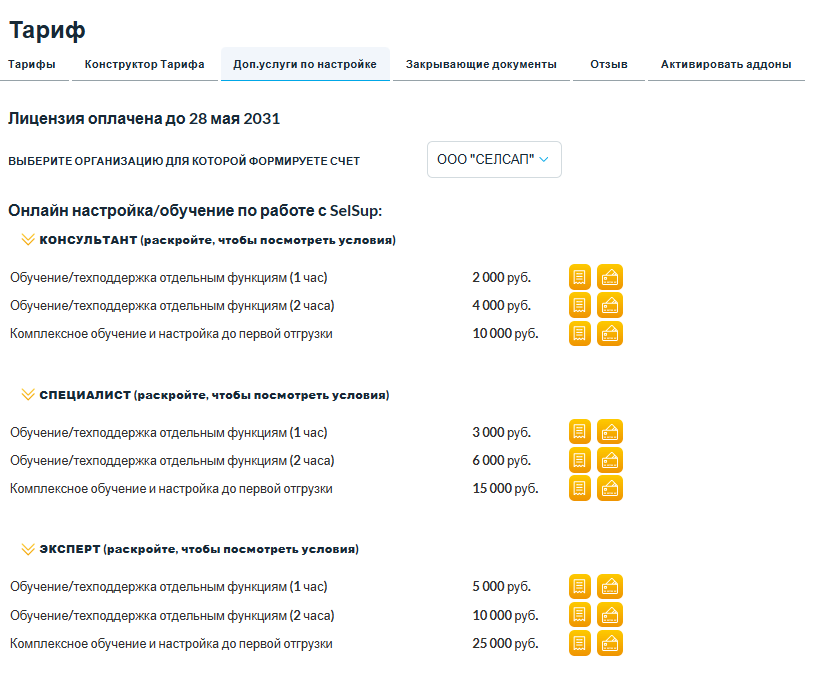Click invoice icon for Specialist 2-hour training
Image resolution: width=838 pixels, height=684 pixels.
(580, 460)
